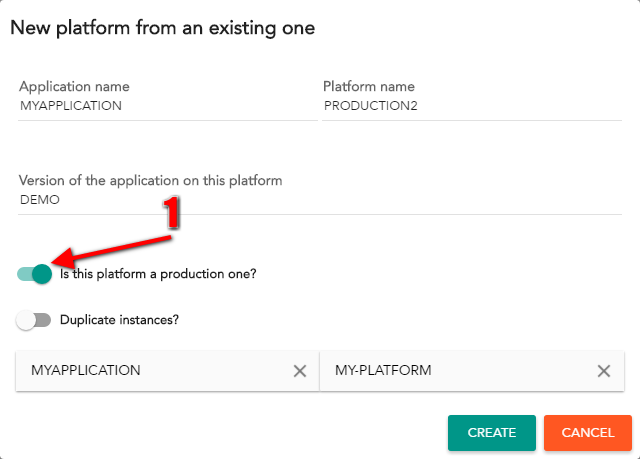Disable the production platform switch
This screenshot has height=459, width=640.
(x=34, y=274)
